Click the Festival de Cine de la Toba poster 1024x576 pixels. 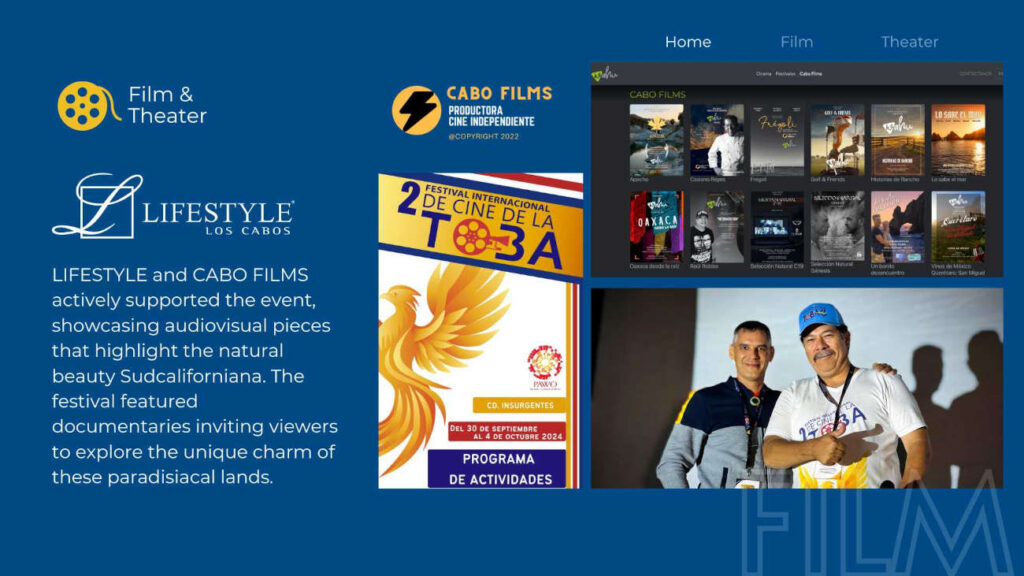481,330
